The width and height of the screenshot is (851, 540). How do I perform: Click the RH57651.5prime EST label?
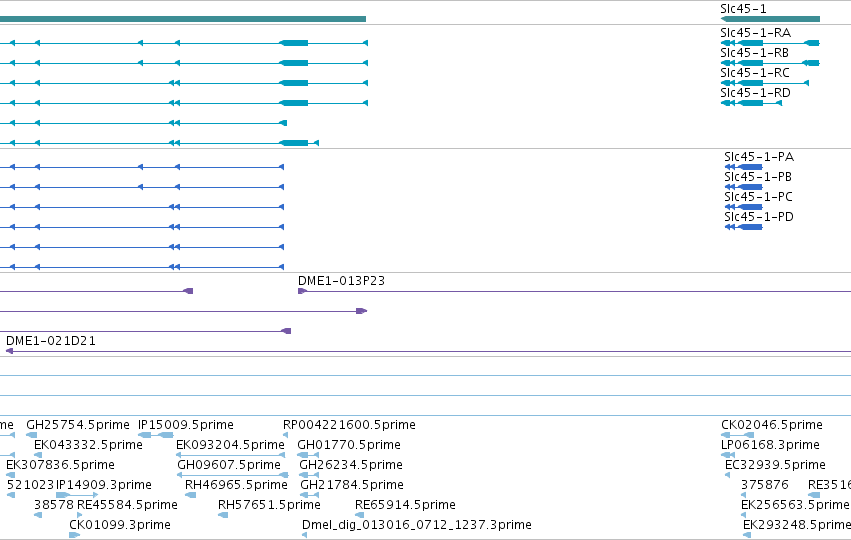pyautogui.click(x=269, y=505)
